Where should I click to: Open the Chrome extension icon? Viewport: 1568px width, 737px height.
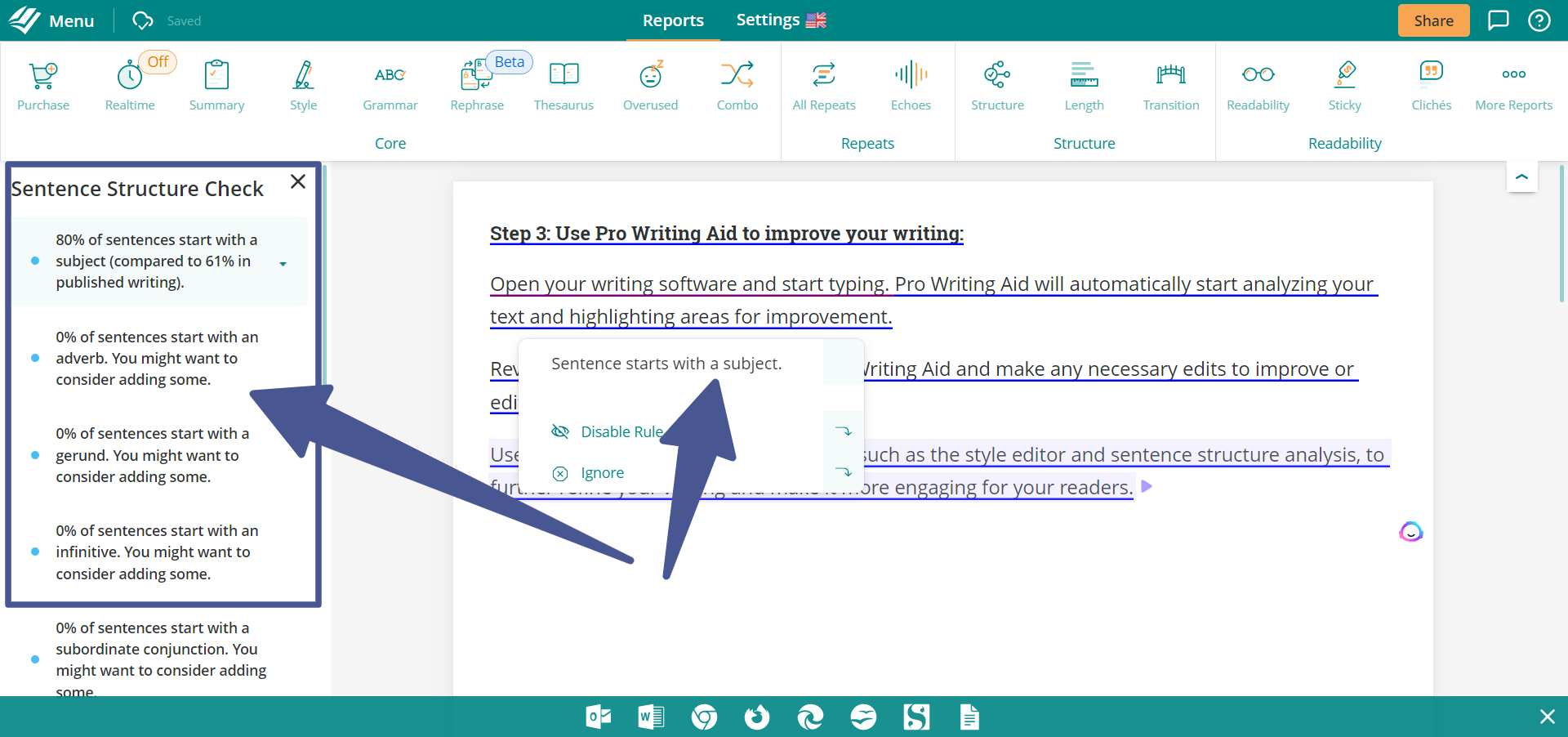click(704, 717)
